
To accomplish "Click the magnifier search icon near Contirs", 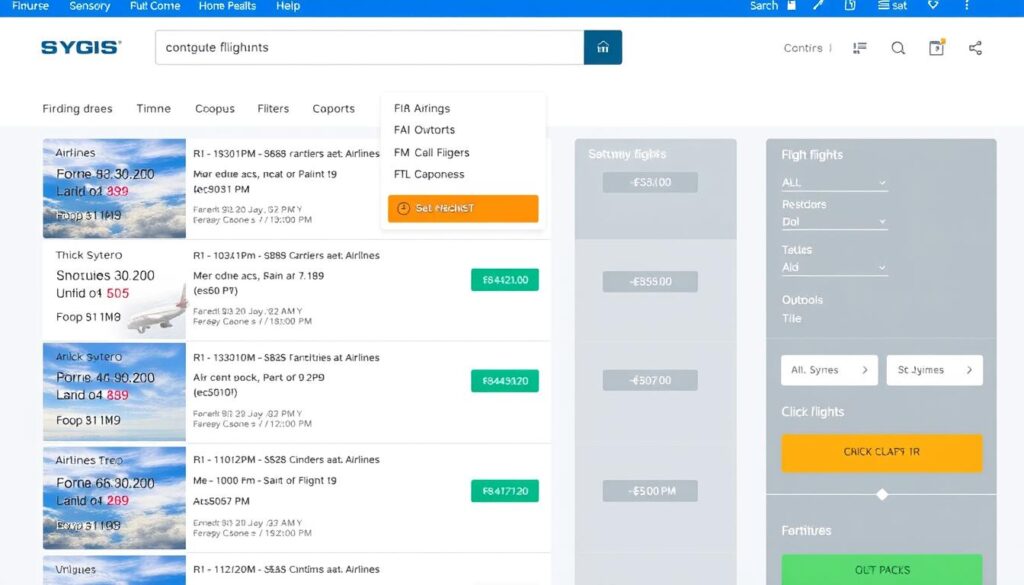I will 899,48.
